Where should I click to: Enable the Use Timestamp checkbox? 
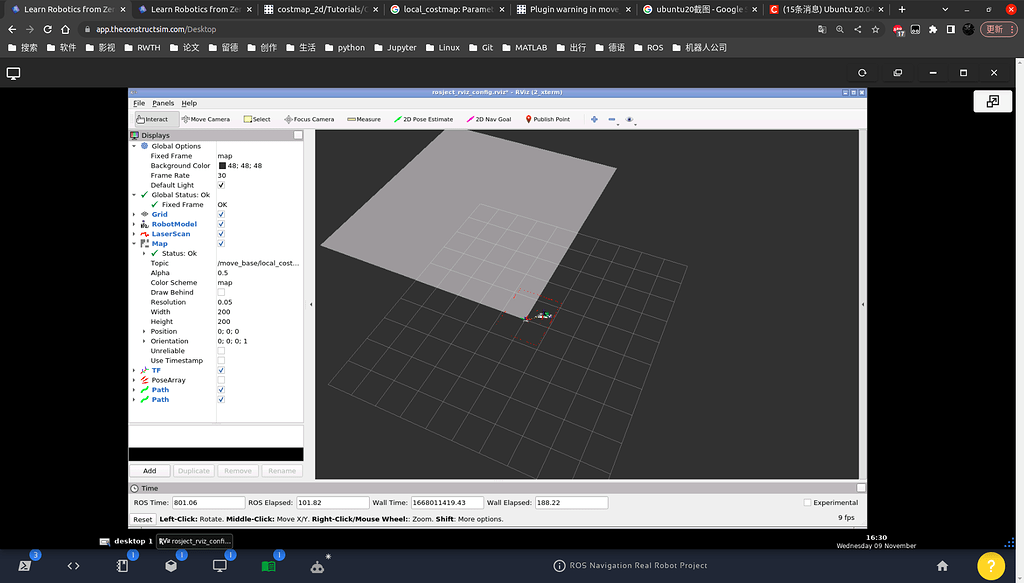coord(221,360)
